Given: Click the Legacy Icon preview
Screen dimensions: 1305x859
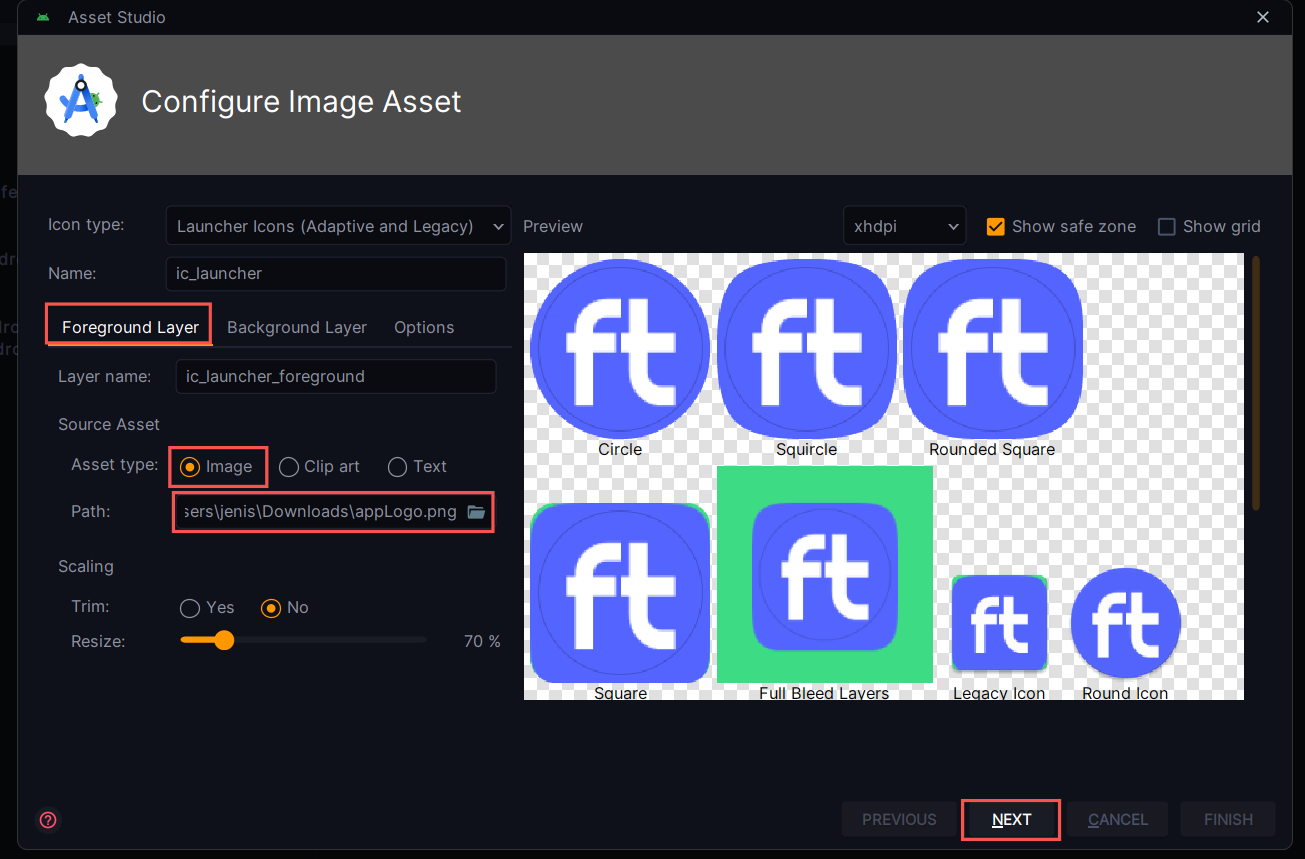Looking at the screenshot, I should coord(999,623).
